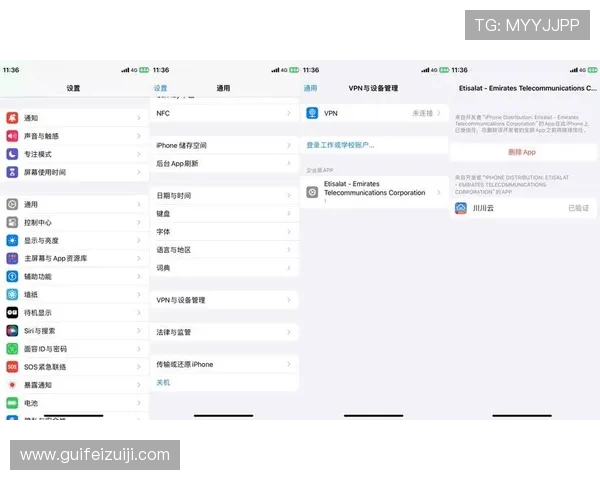Image resolution: width=600 pixels, height=480 pixels.
Task: Tap the 控制中心 icon
Action: click(x=12, y=222)
